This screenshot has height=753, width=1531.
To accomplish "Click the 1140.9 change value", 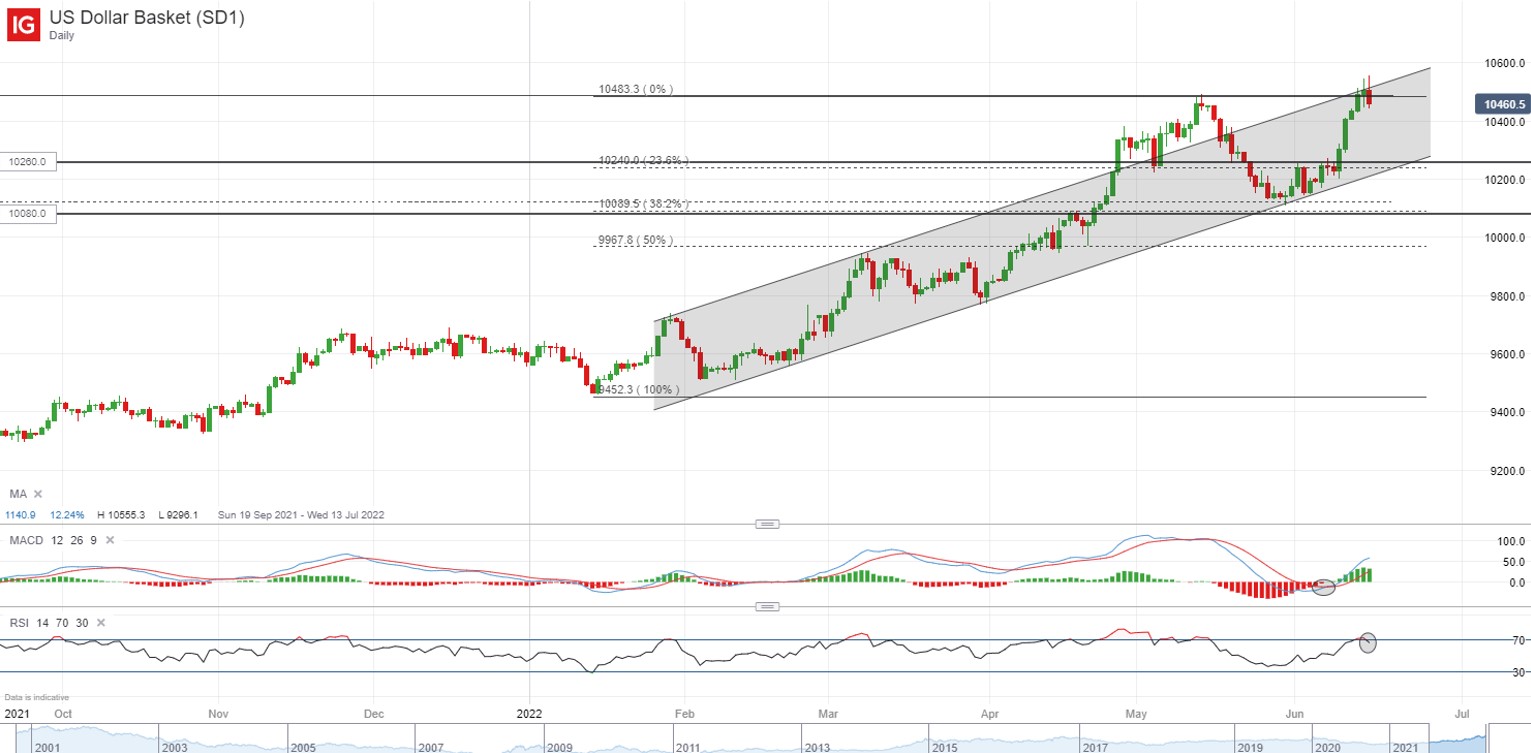I will (x=20, y=515).
